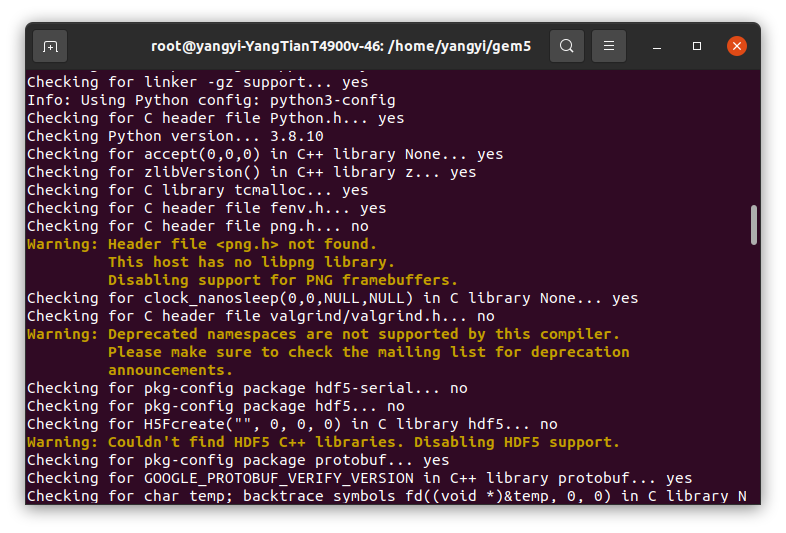This screenshot has height=533, width=786.
Task: Click the 'announcements.' warning line
Action: (x=170, y=371)
